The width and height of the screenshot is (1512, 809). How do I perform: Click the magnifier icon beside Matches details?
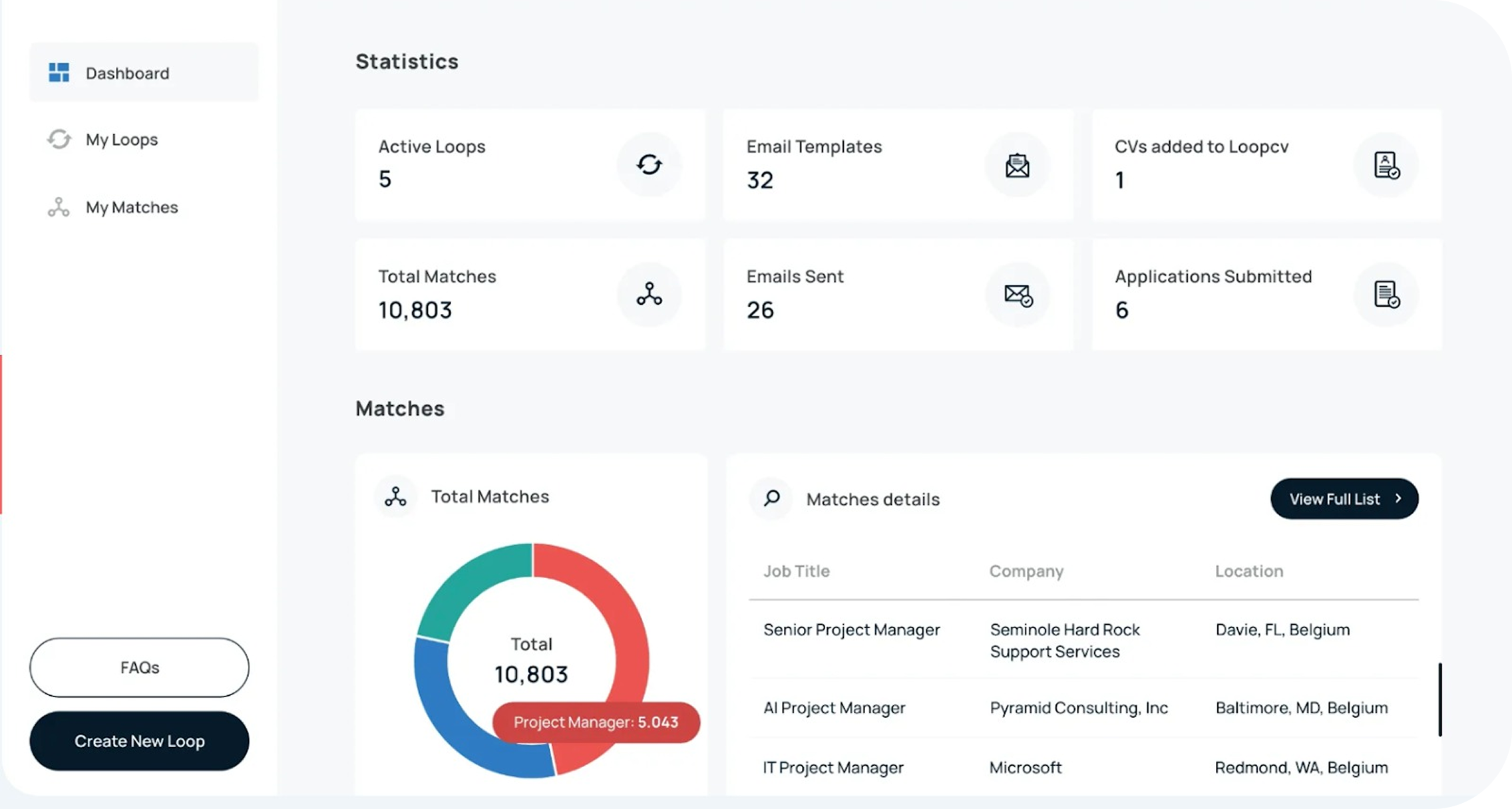point(771,498)
